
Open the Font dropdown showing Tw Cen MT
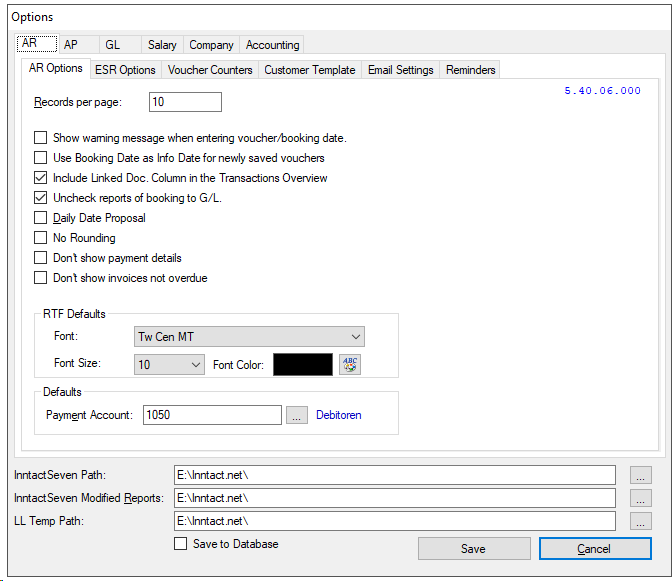coord(249,337)
